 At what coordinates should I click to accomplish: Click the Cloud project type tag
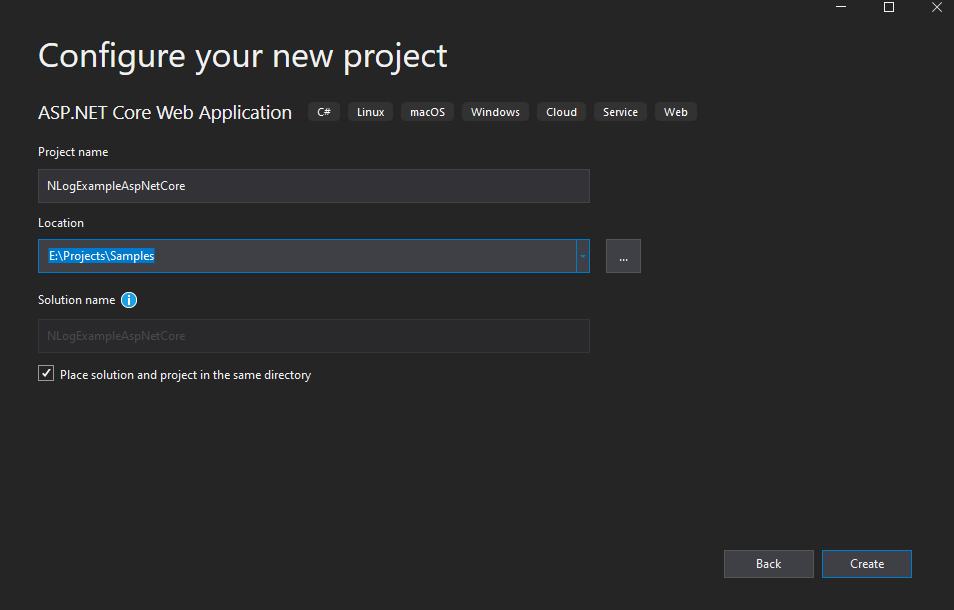[561, 112]
